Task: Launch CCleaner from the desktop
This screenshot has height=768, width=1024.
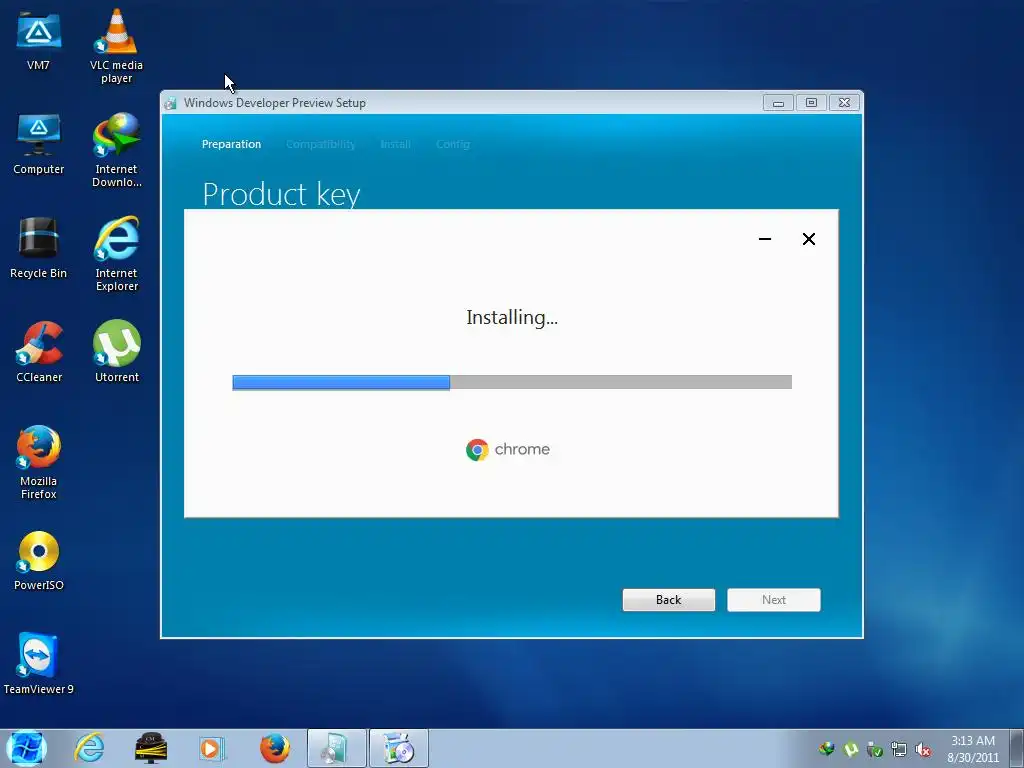Action: coord(39,351)
